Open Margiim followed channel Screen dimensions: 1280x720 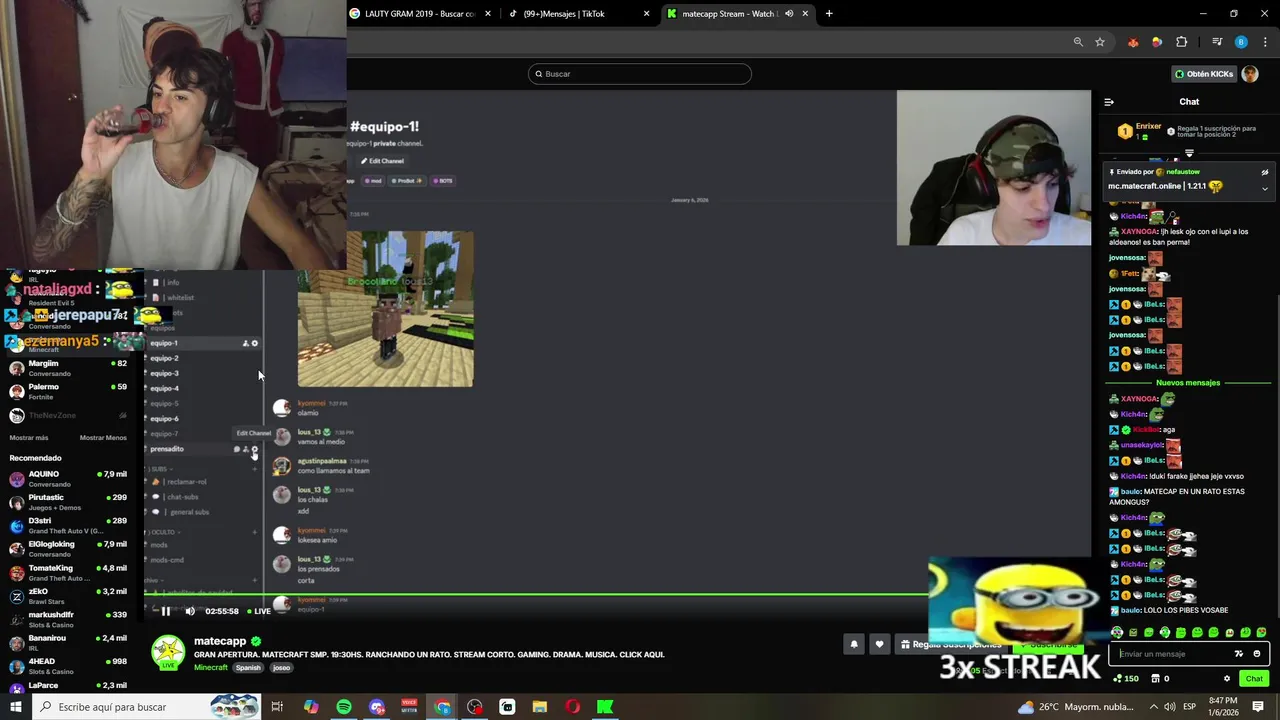(x=68, y=368)
